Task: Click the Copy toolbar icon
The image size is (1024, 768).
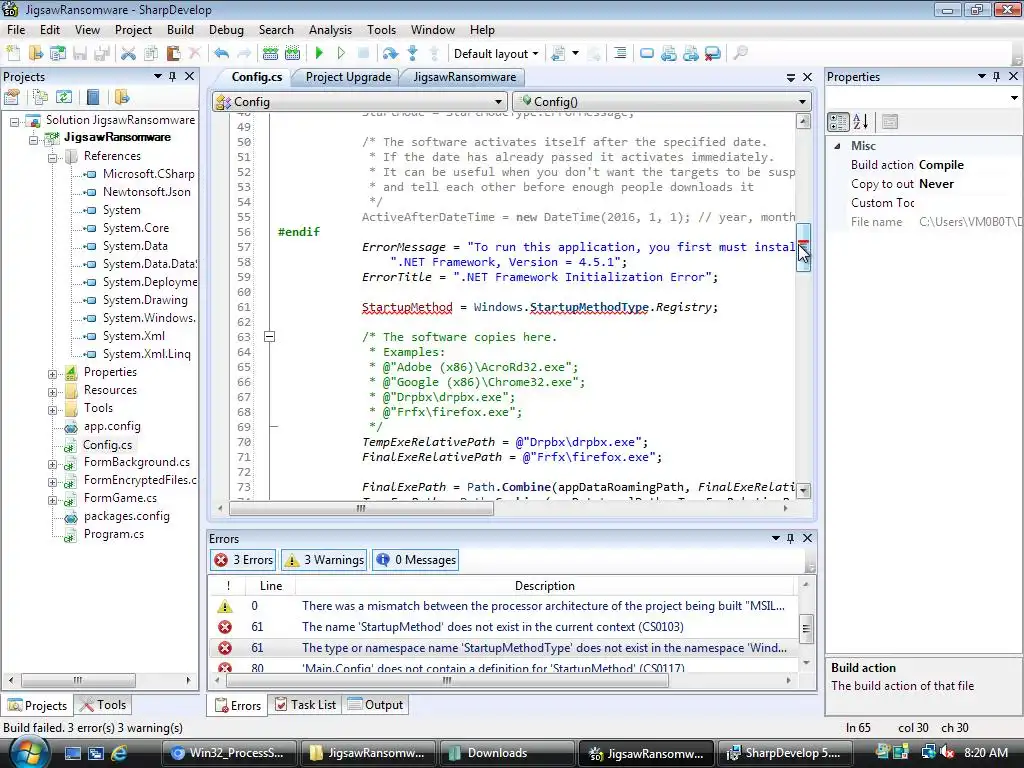Action: pos(151,53)
